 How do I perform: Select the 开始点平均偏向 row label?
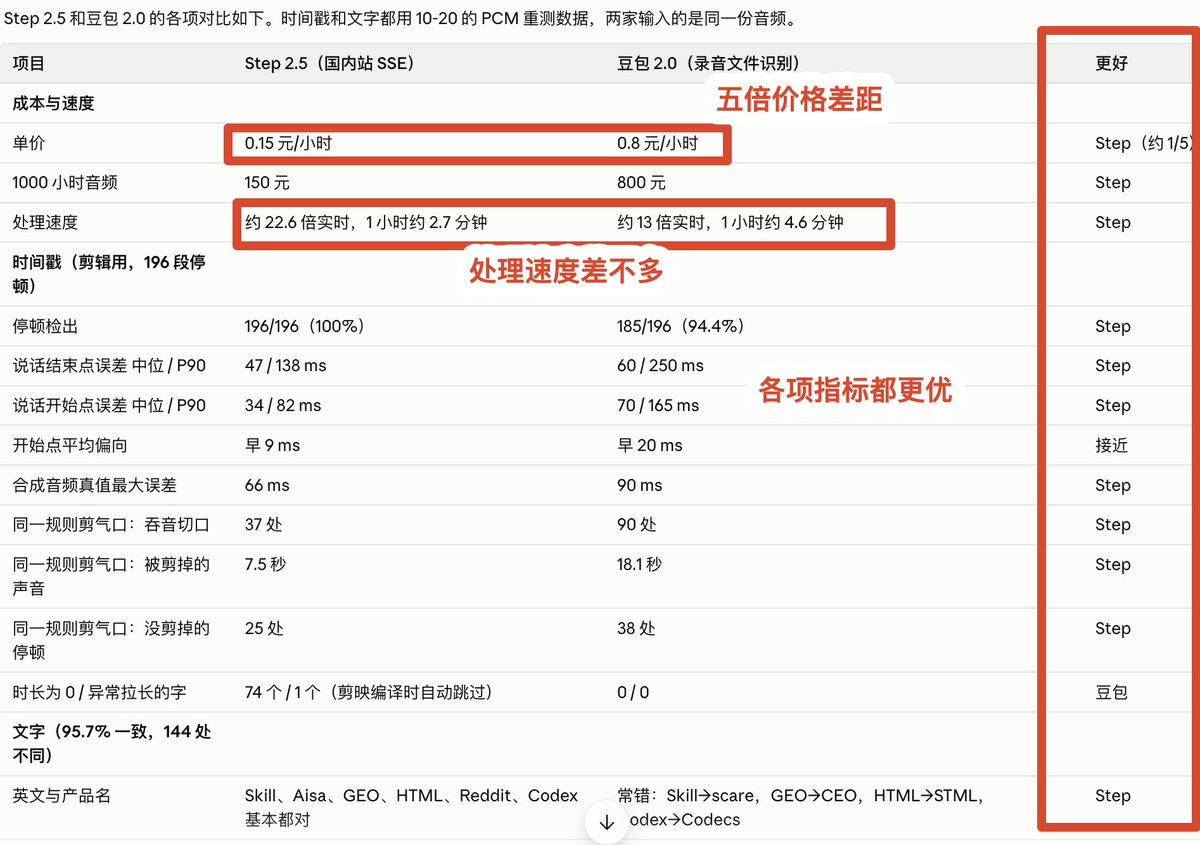click(70, 445)
